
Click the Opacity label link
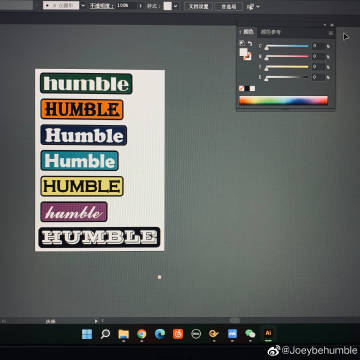coord(101,6)
